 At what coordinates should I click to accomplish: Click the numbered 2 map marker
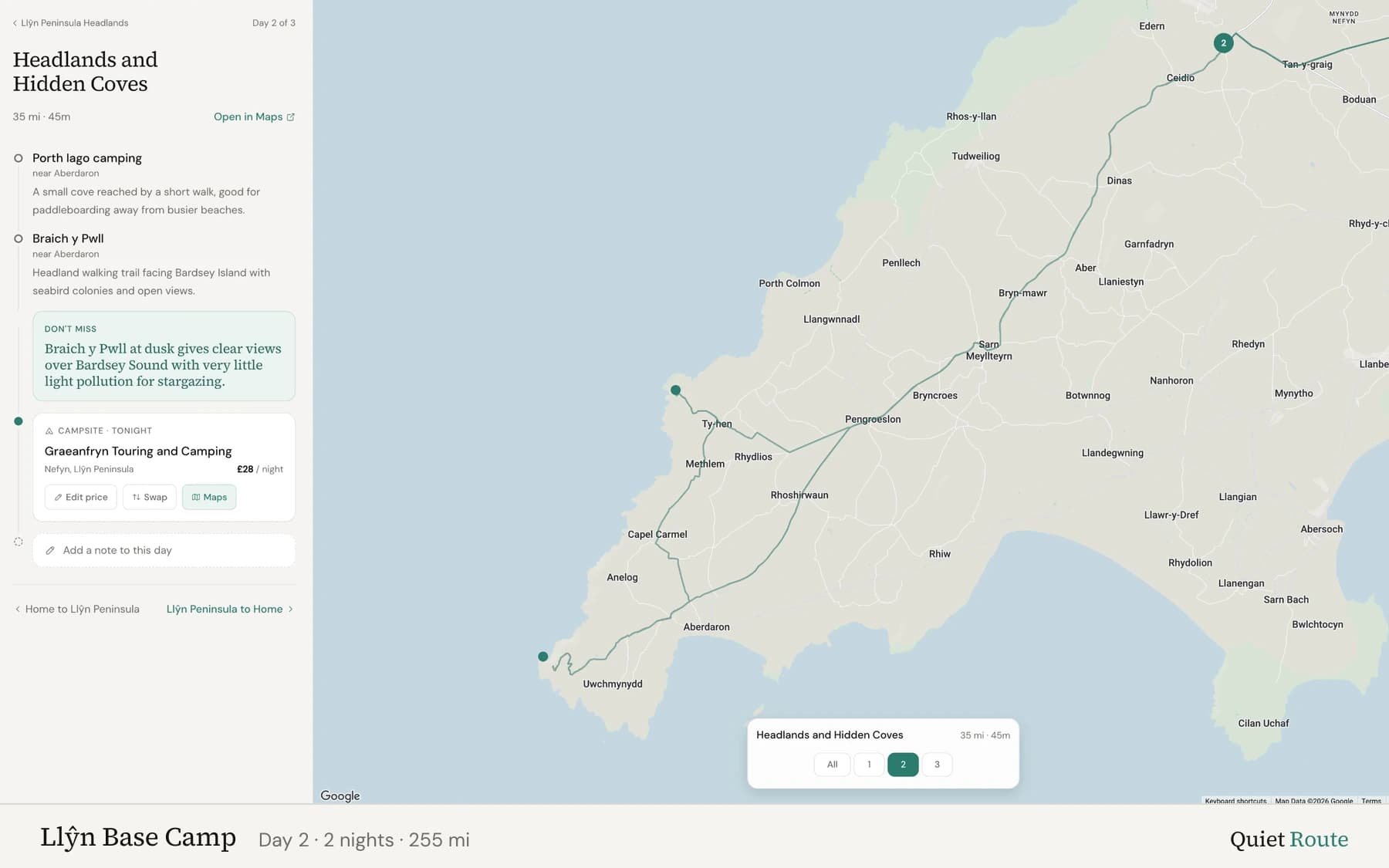click(x=1223, y=43)
